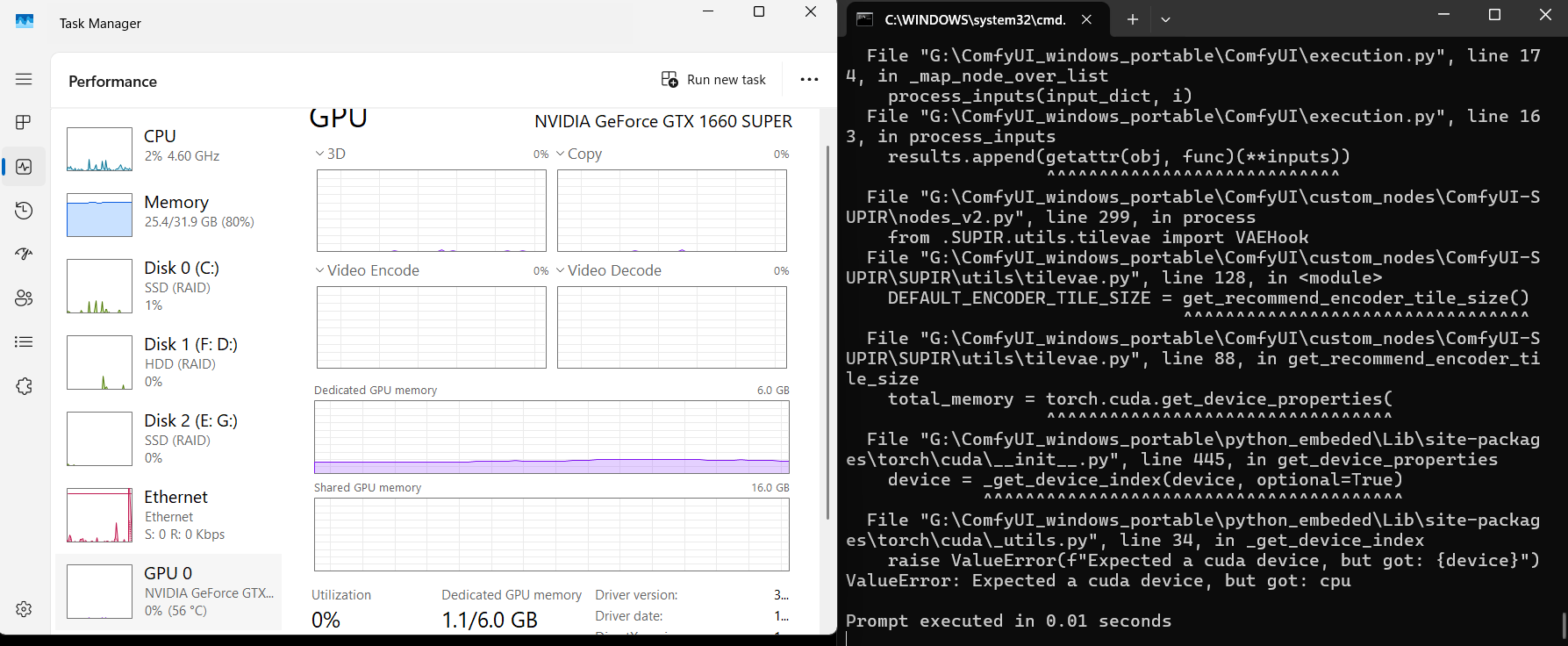
Task: Open Task Manager settings gear
Action: 24,609
